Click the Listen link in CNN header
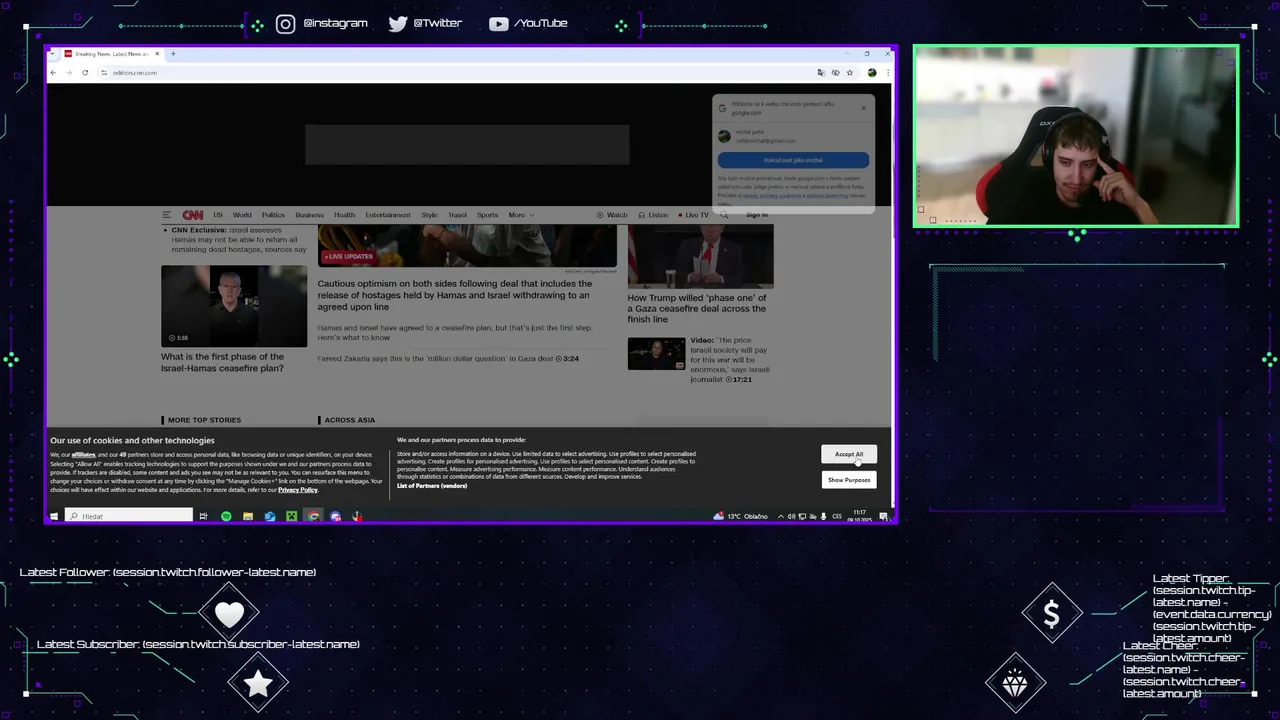 pyautogui.click(x=653, y=215)
